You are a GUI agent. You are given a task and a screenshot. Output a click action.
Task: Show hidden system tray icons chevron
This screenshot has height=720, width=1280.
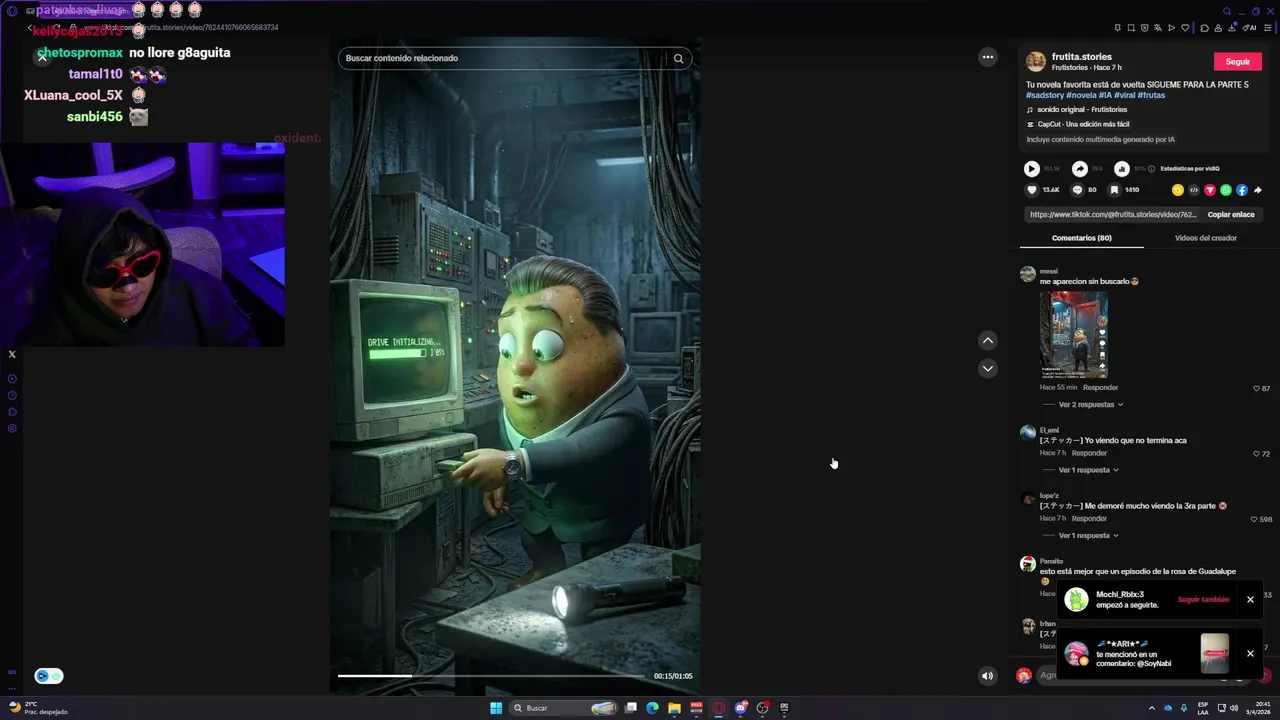coord(1152,708)
